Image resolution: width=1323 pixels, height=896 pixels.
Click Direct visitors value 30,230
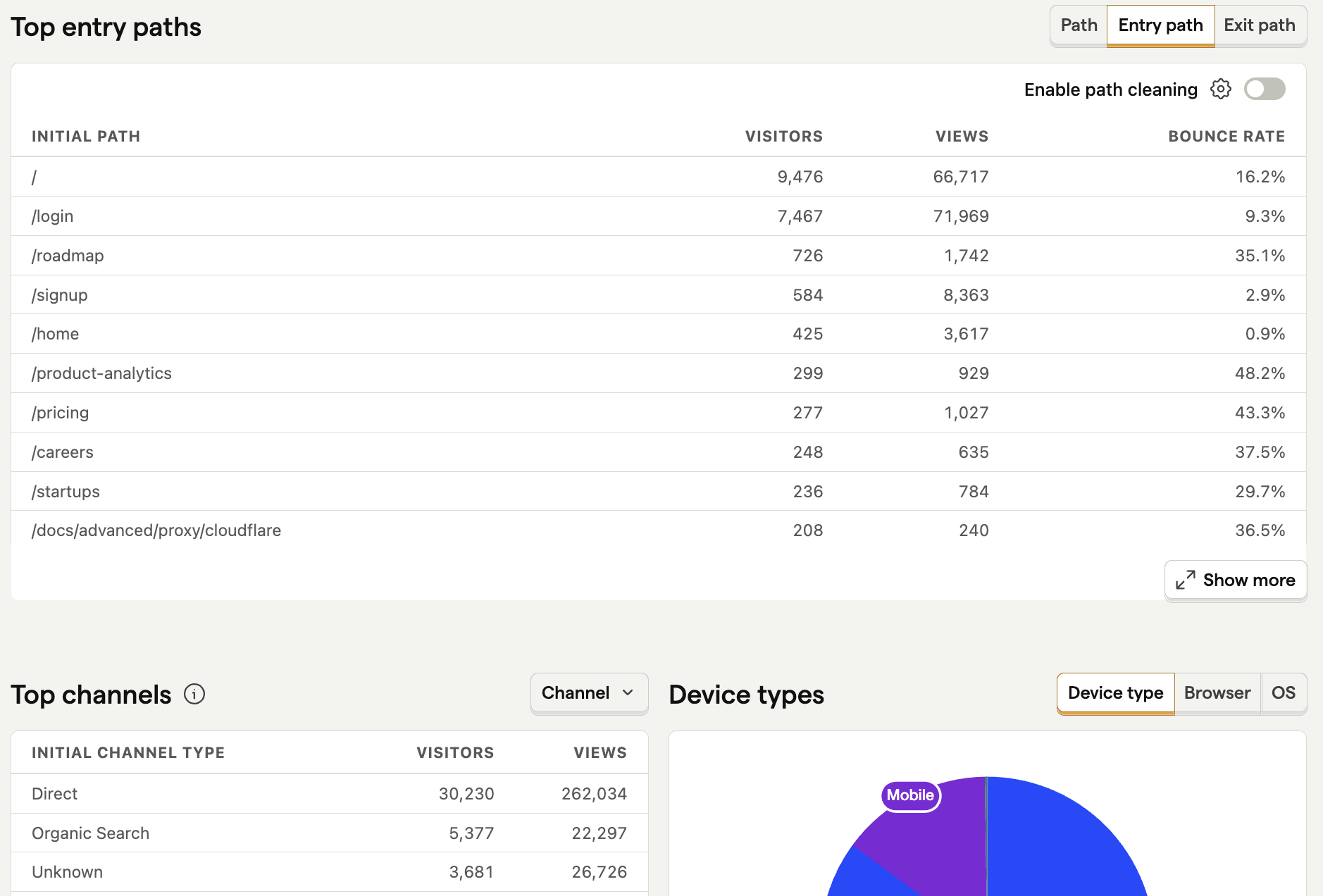(466, 794)
